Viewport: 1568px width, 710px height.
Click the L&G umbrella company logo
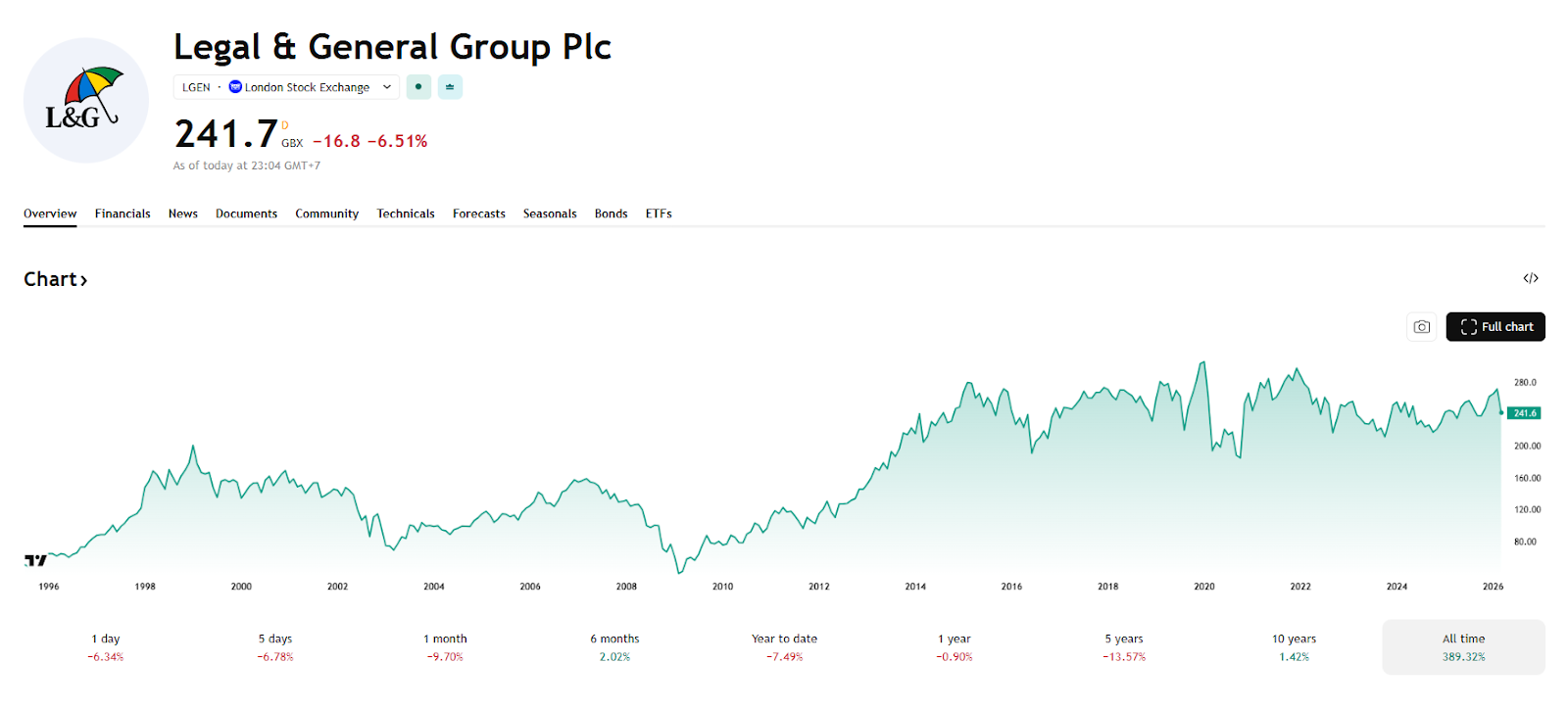(x=86, y=101)
